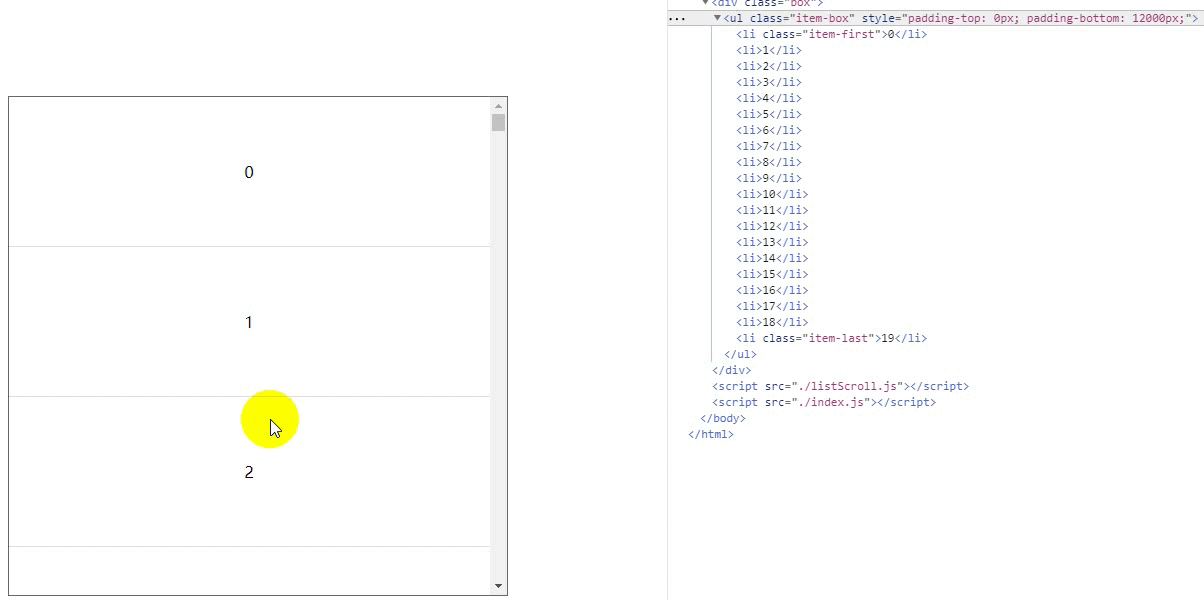The width and height of the screenshot is (1204, 600).
Task: Click the ellipsis beside the ul line
Action: point(677,18)
